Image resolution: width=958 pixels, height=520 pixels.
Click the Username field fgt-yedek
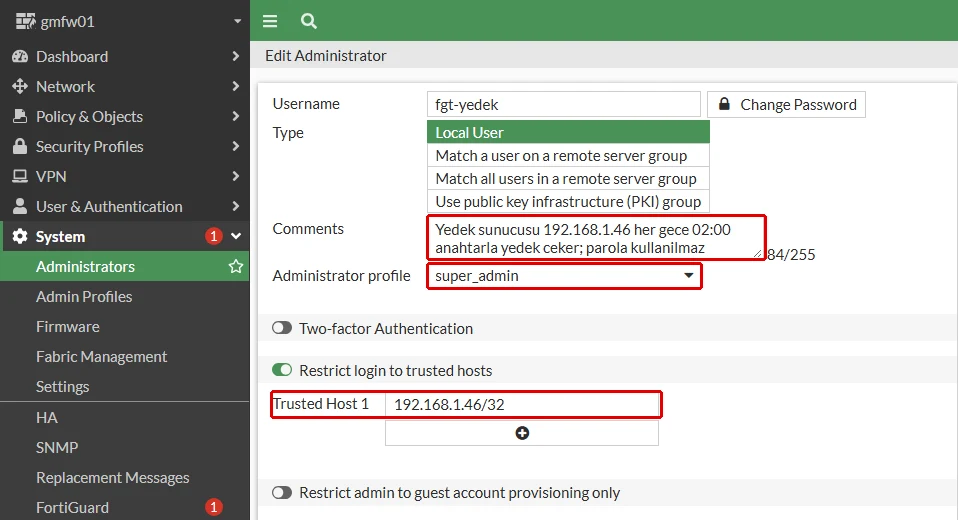click(563, 104)
